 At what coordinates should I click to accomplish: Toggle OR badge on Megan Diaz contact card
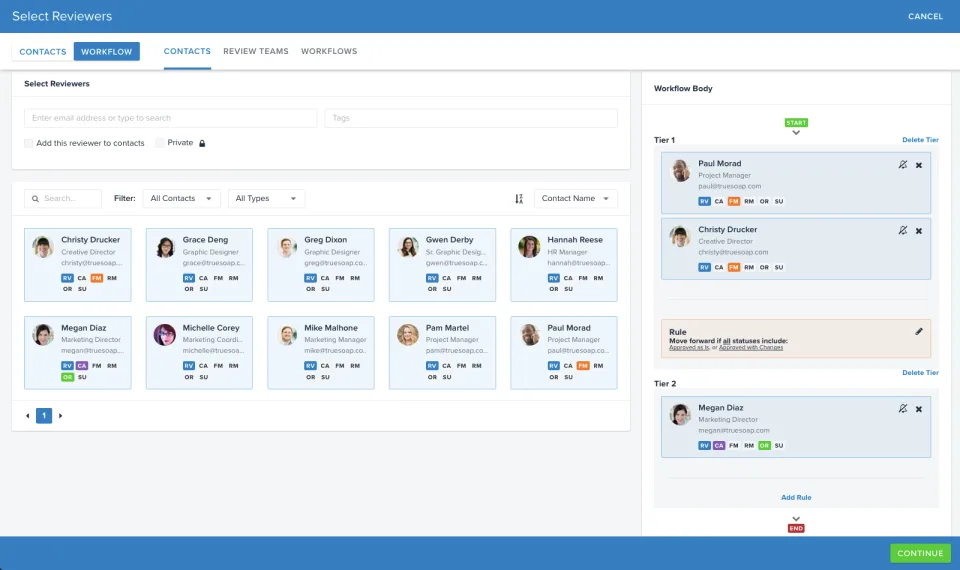coord(67,377)
